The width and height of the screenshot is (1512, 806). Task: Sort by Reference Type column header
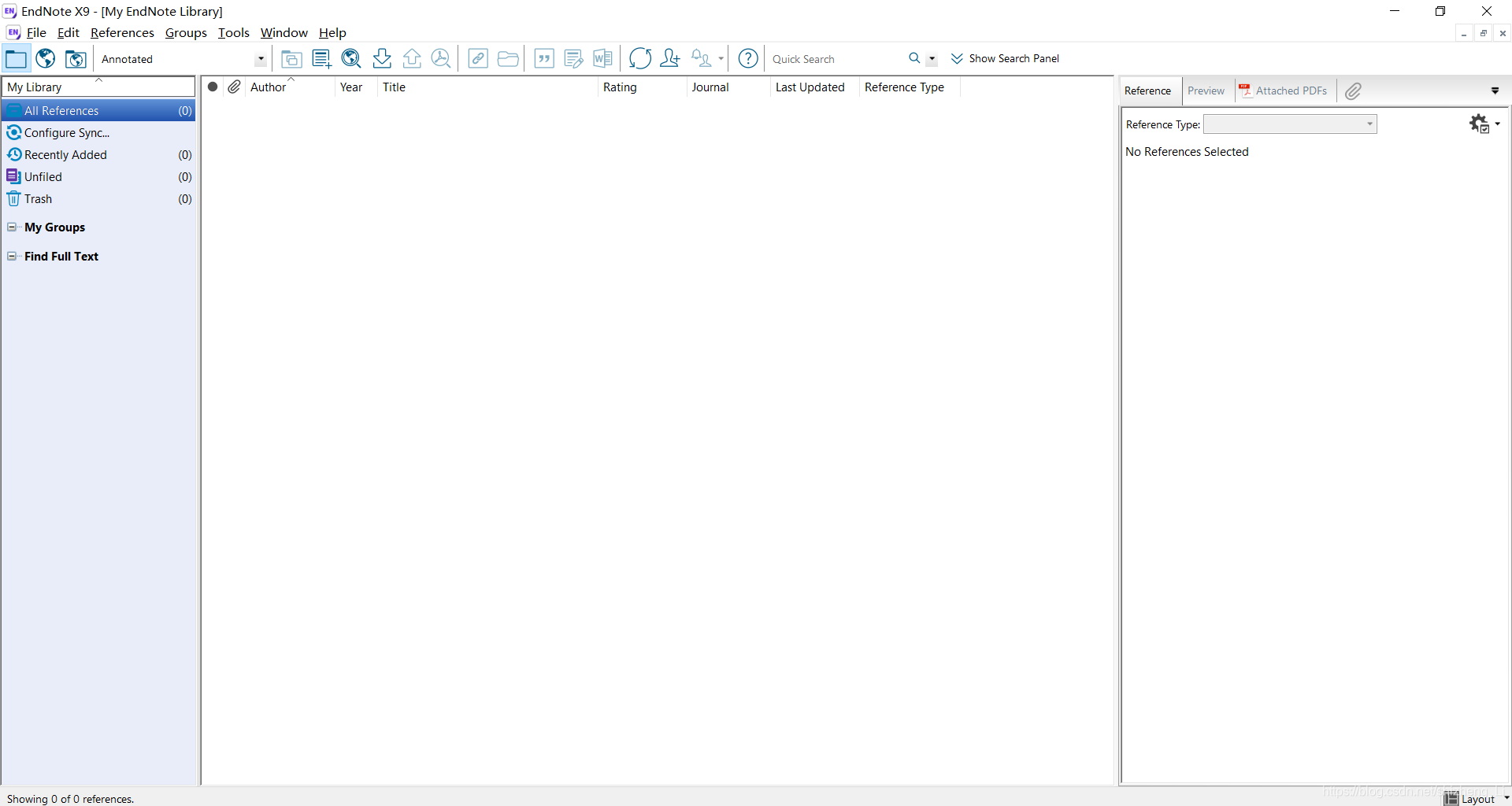click(910, 87)
